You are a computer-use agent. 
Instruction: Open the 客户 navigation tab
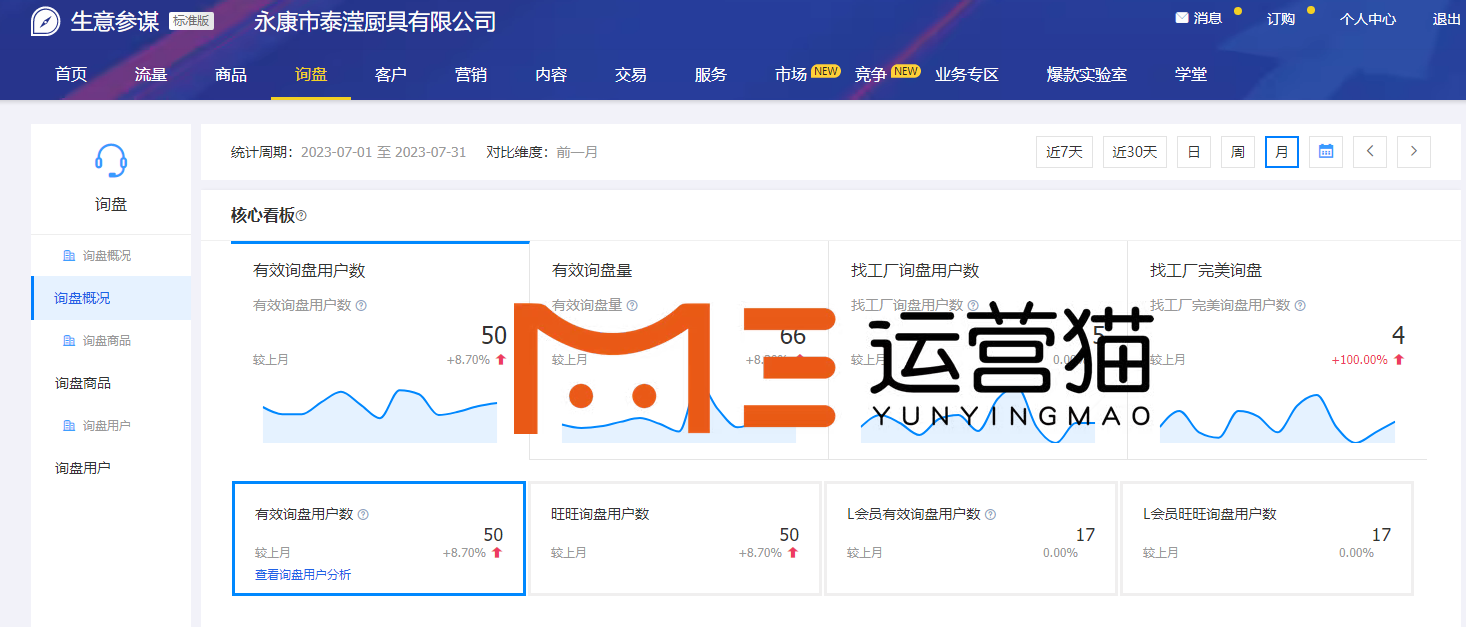391,75
